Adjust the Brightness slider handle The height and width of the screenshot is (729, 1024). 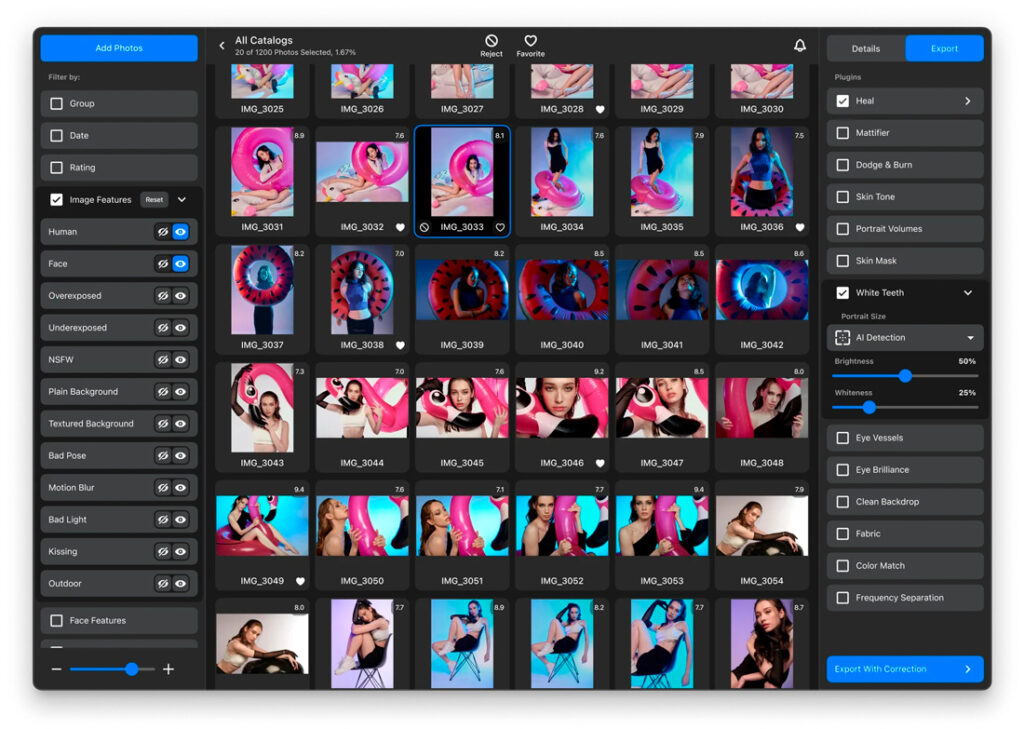click(x=905, y=376)
